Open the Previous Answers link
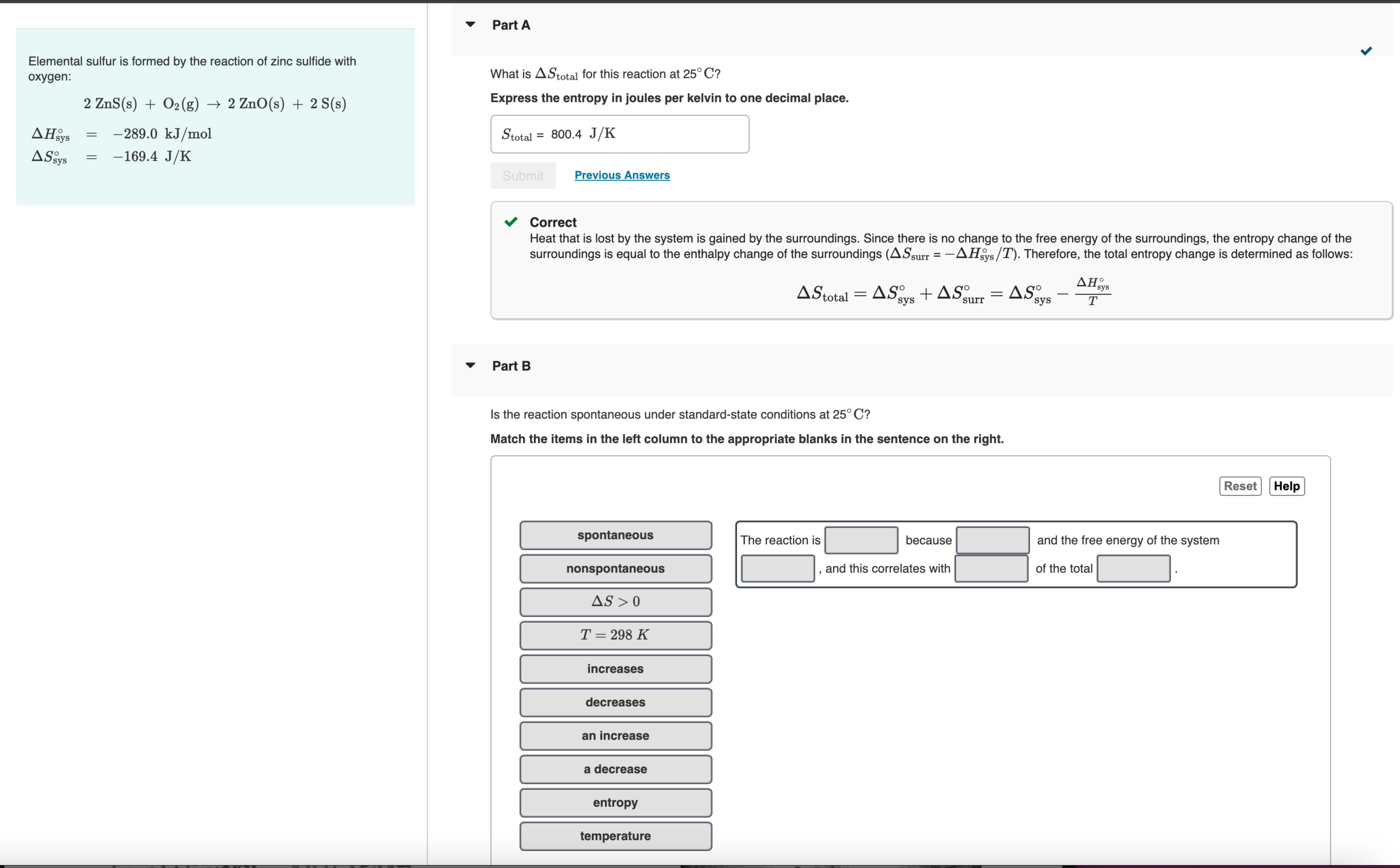 pyautogui.click(x=622, y=175)
